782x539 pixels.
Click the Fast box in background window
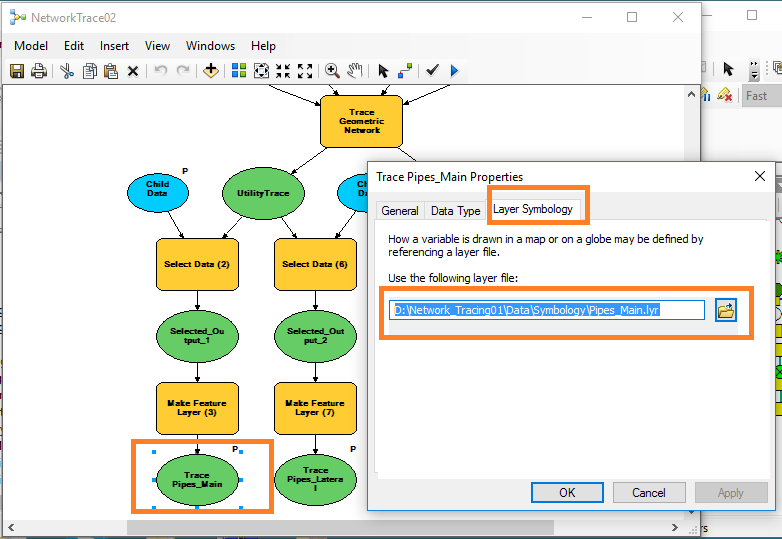click(762, 96)
